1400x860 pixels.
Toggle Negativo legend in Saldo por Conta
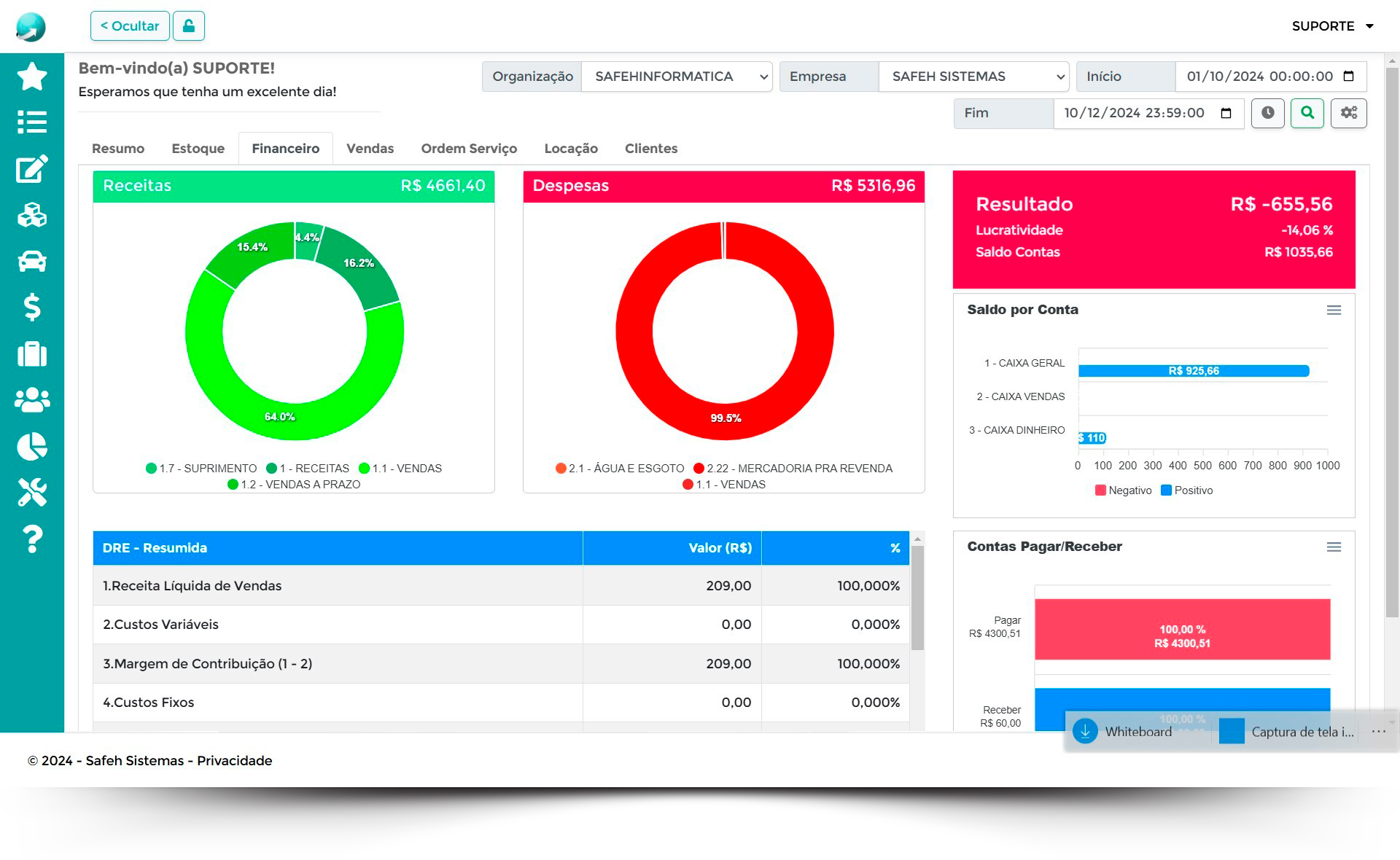coord(1124,490)
